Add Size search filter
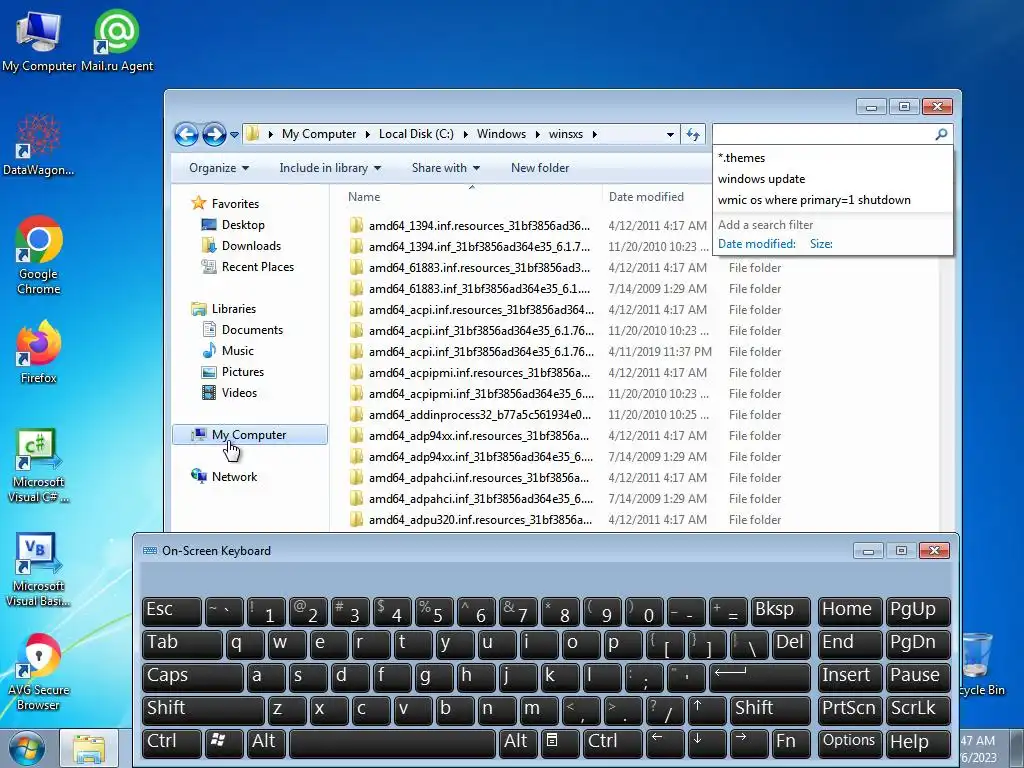 (821, 244)
